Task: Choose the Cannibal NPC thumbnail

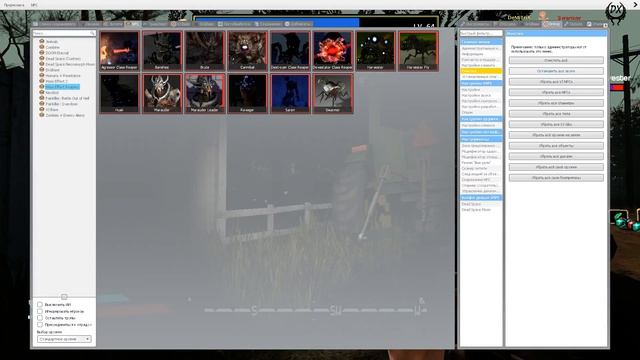Action: point(247,51)
